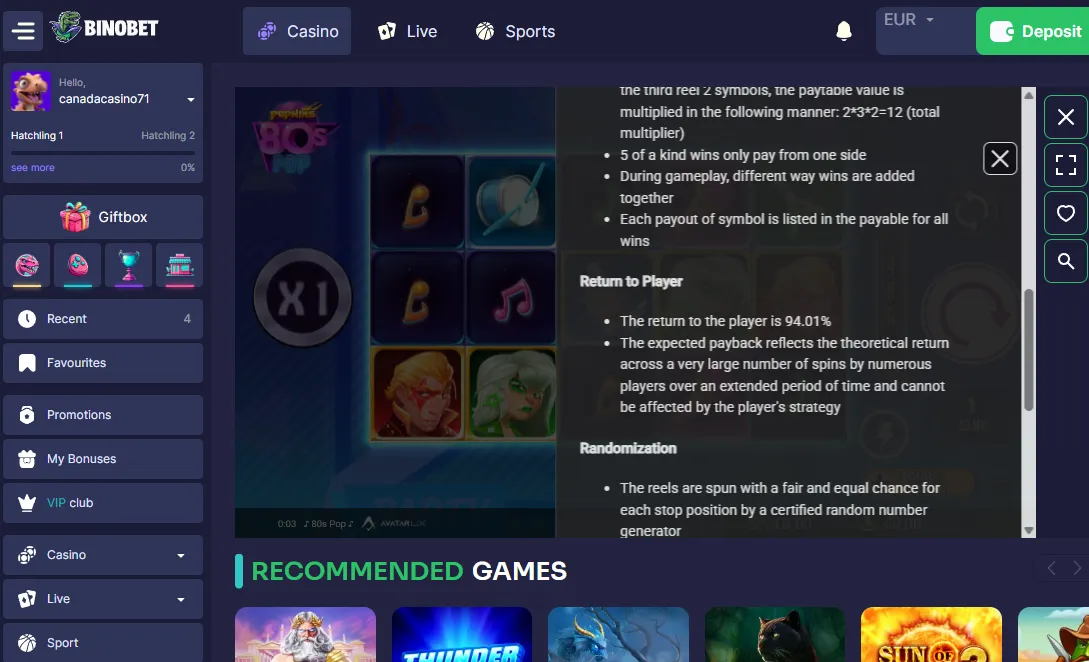The height and width of the screenshot is (662, 1089).
Task: Expand the Casino sidebar section
Action: point(103,555)
